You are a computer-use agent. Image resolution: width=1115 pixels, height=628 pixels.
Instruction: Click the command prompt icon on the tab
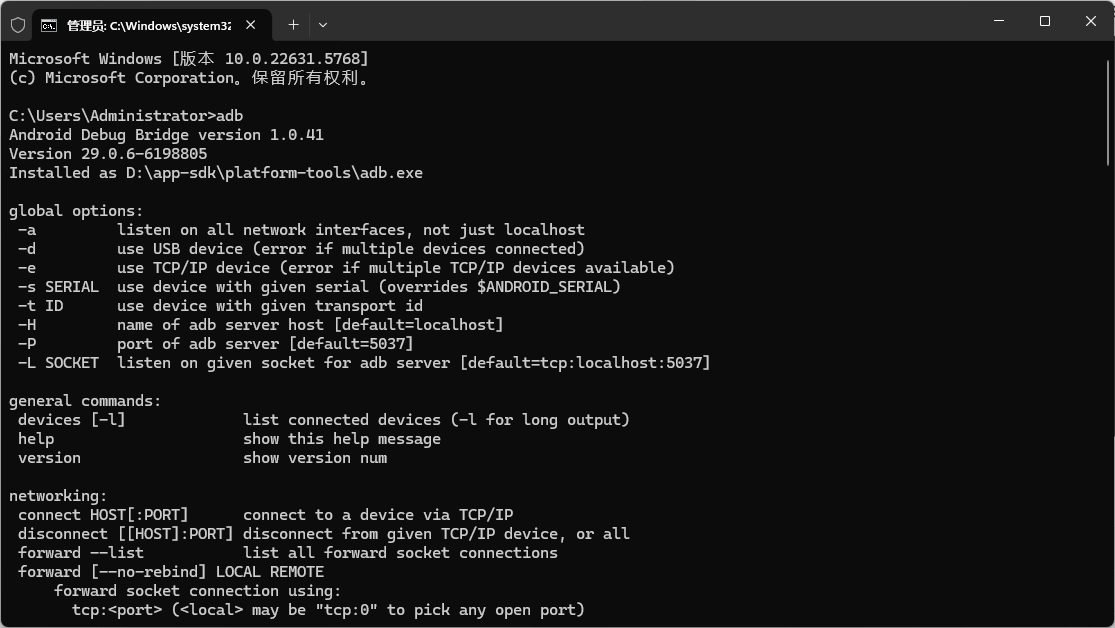48,25
